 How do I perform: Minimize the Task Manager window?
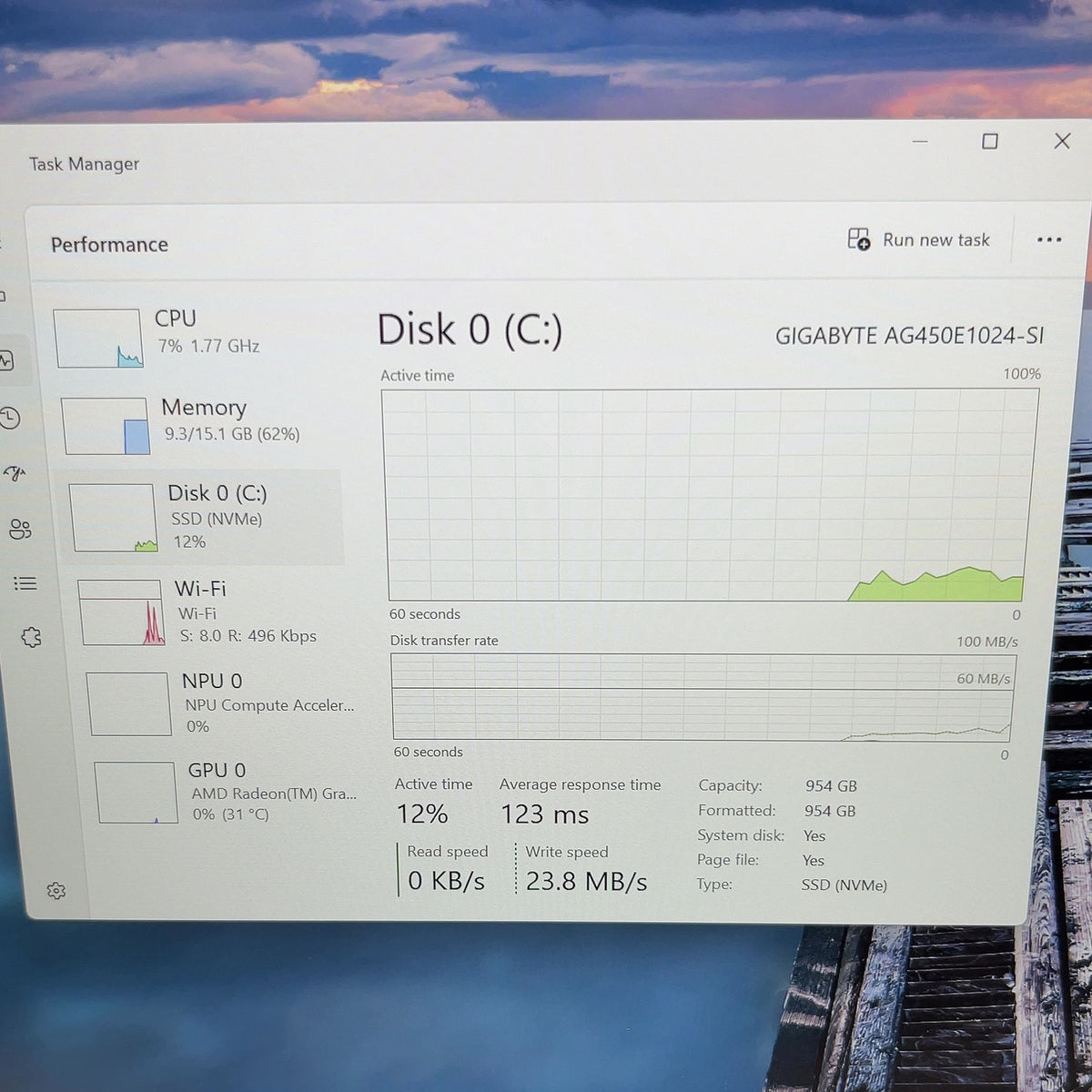click(920, 141)
